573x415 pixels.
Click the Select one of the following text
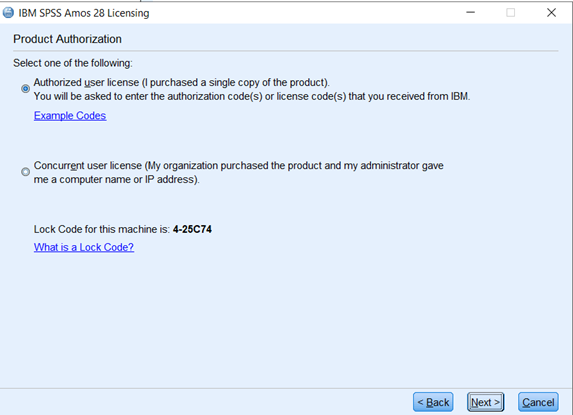click(73, 63)
